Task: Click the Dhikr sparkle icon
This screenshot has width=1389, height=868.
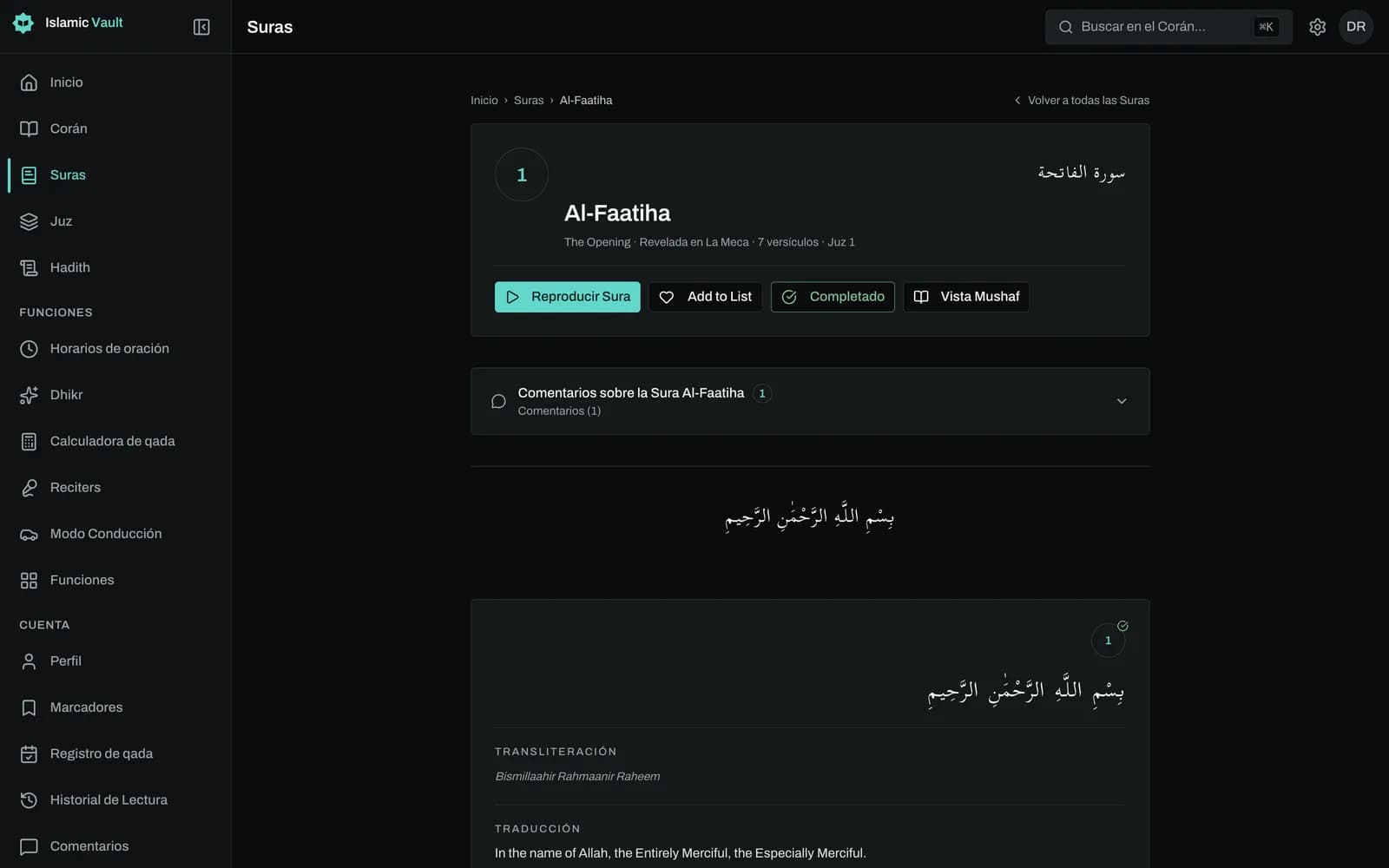Action: pos(29,395)
